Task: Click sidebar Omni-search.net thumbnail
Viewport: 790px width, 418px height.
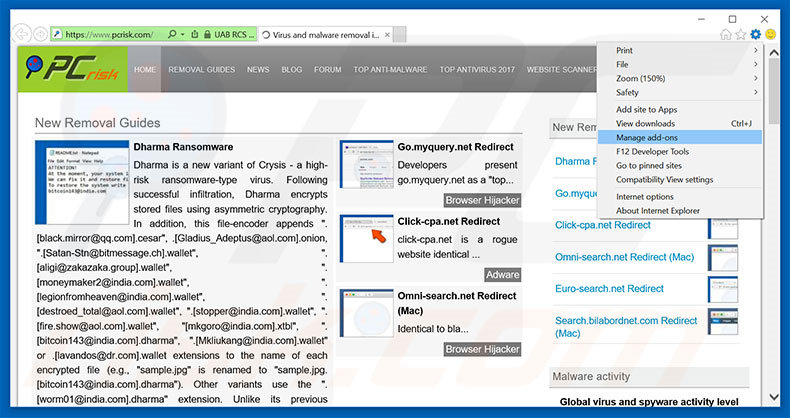Action: (x=723, y=258)
